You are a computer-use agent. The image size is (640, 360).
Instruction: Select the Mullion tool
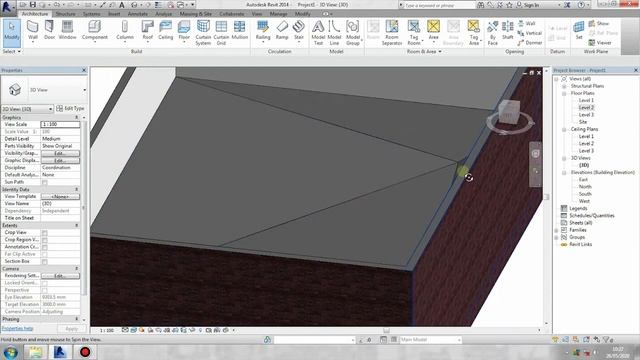tap(240, 31)
